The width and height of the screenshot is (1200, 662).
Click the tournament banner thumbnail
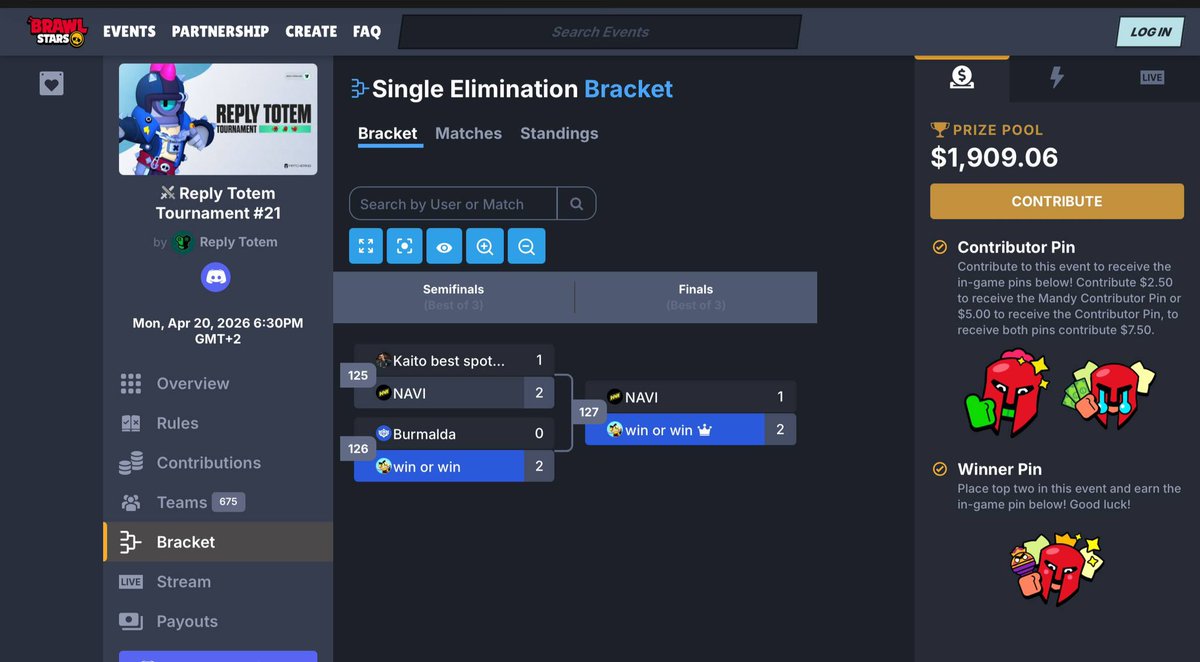click(218, 119)
